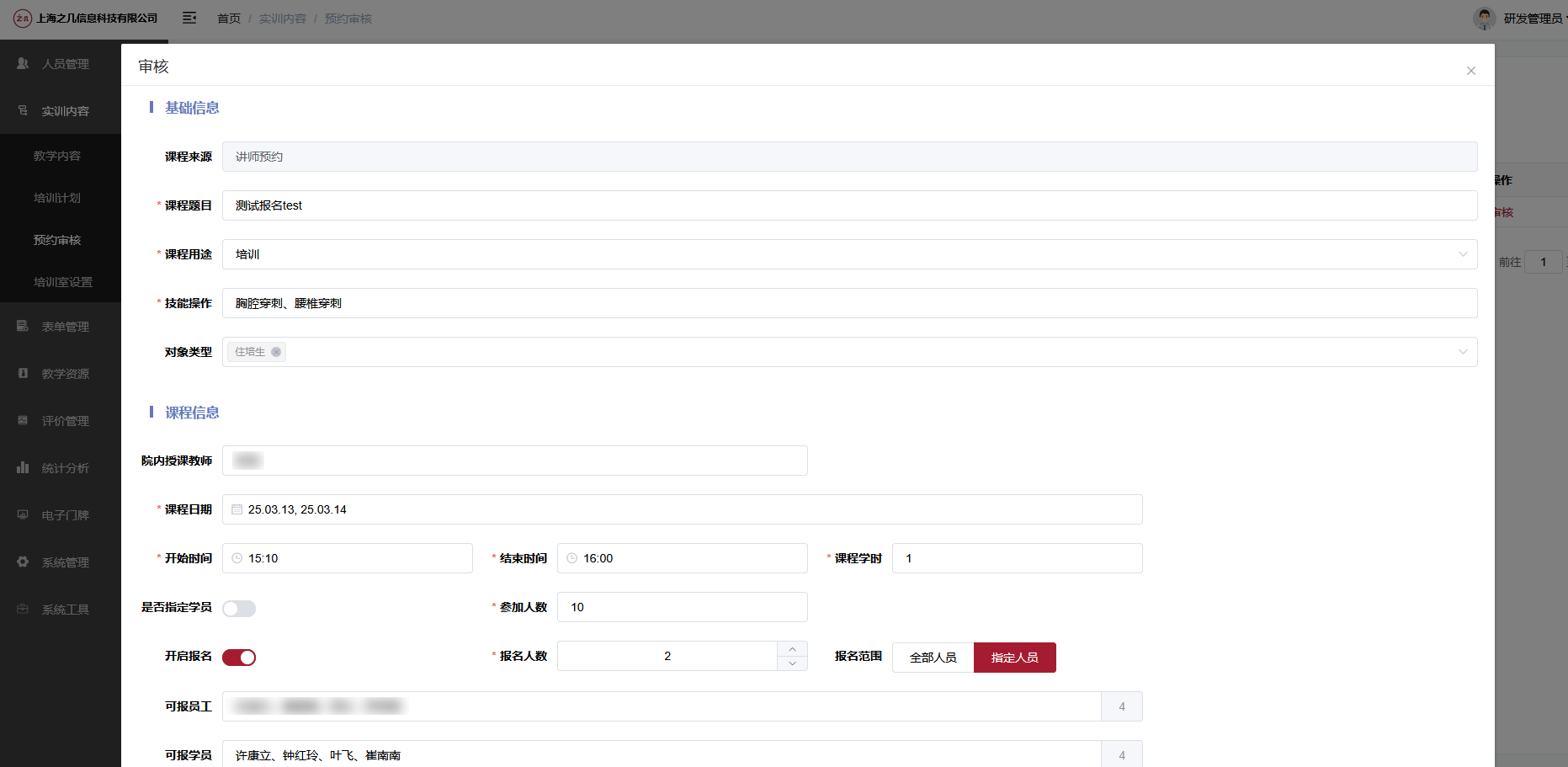This screenshot has width=1568, height=767.
Task: Click the 院内授课教师 field
Action: 514,461
